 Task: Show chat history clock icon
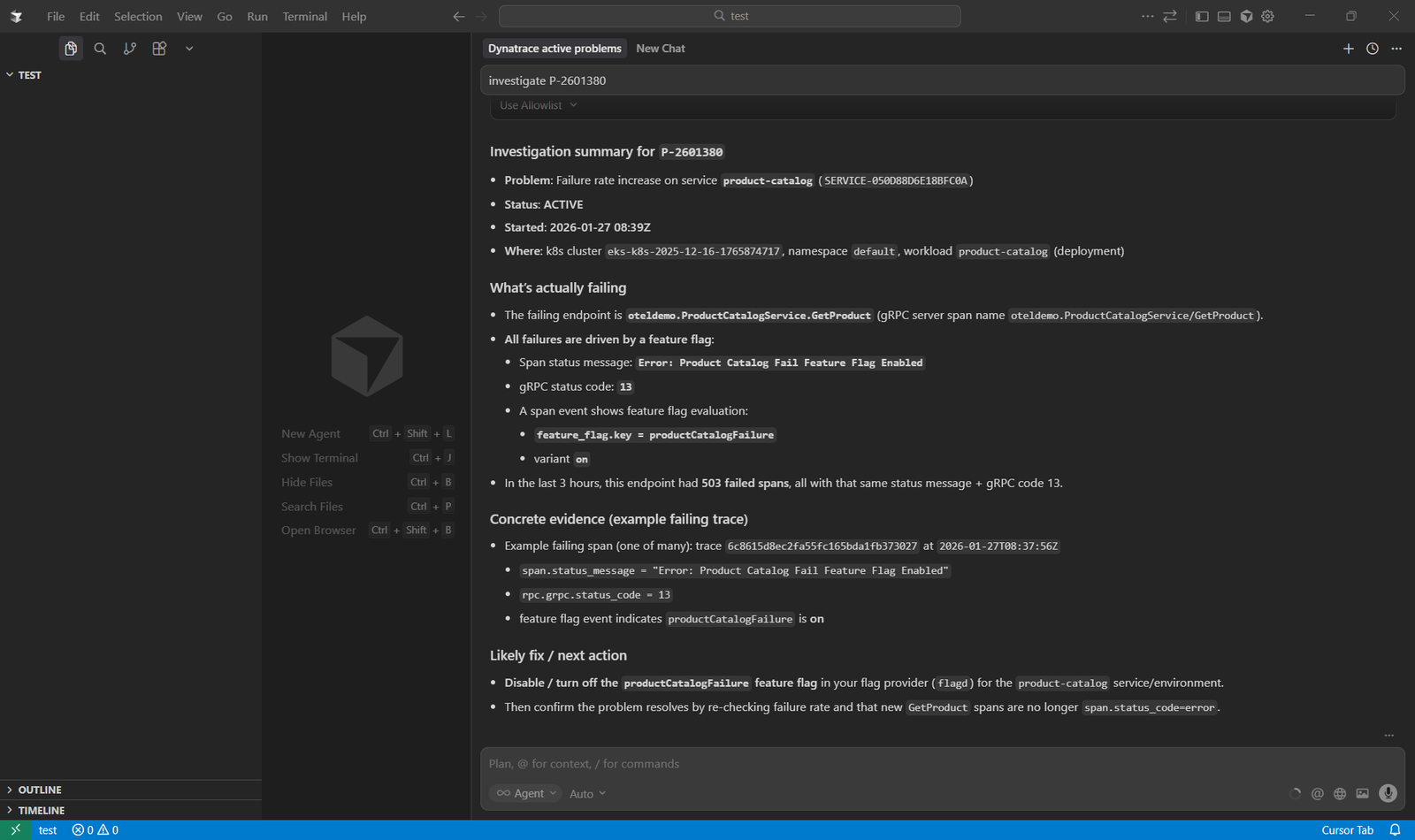(1373, 49)
